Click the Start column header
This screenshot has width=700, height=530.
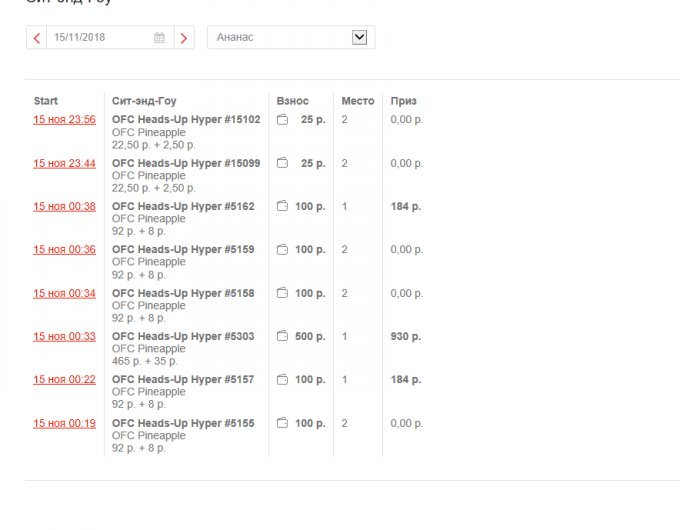click(46, 101)
